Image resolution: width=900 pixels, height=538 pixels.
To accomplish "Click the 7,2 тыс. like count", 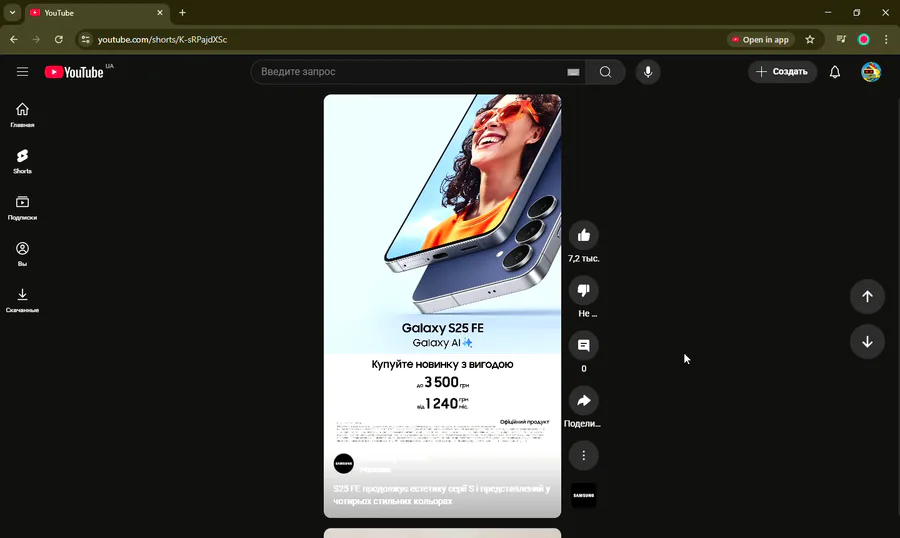I will click(x=584, y=259).
